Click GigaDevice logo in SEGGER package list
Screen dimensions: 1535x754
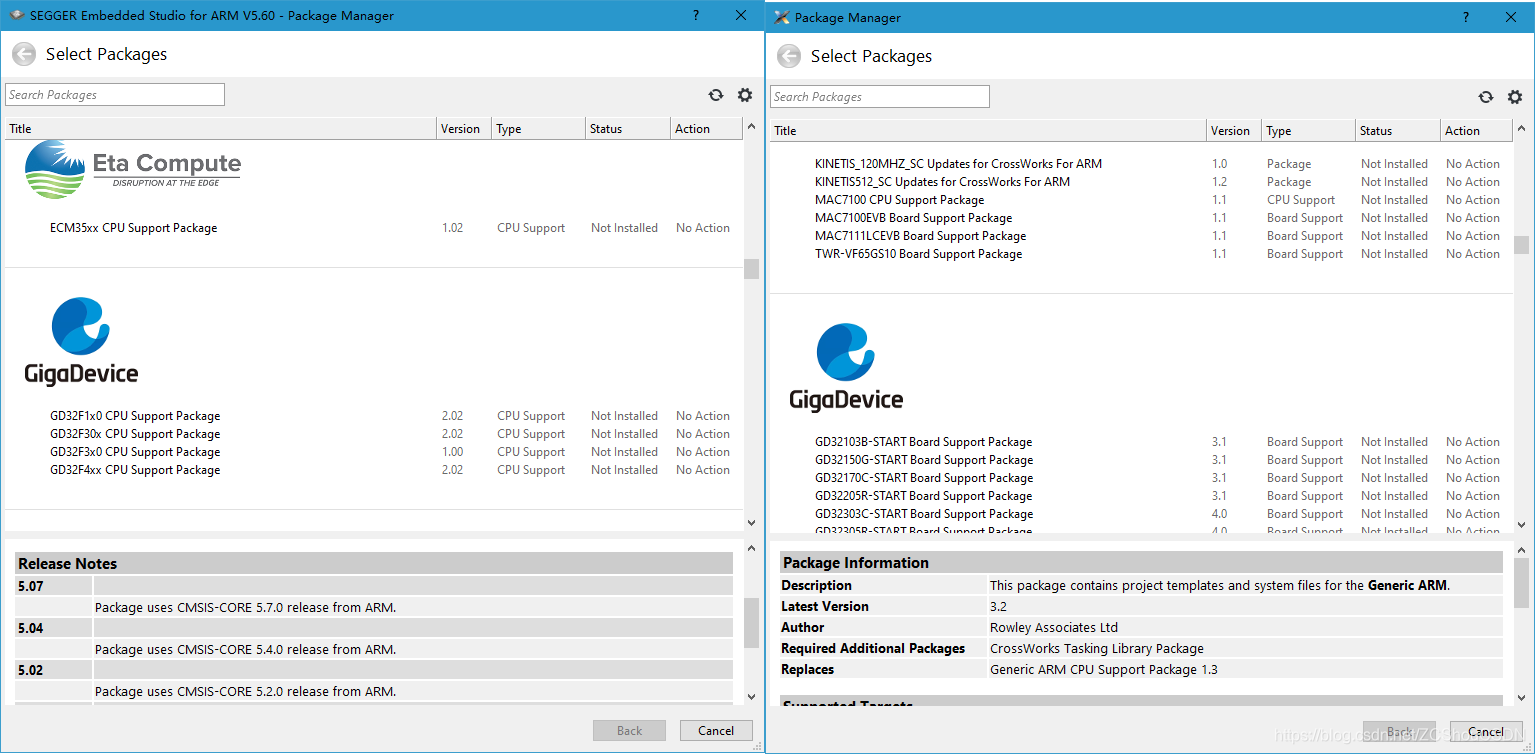[x=81, y=341]
